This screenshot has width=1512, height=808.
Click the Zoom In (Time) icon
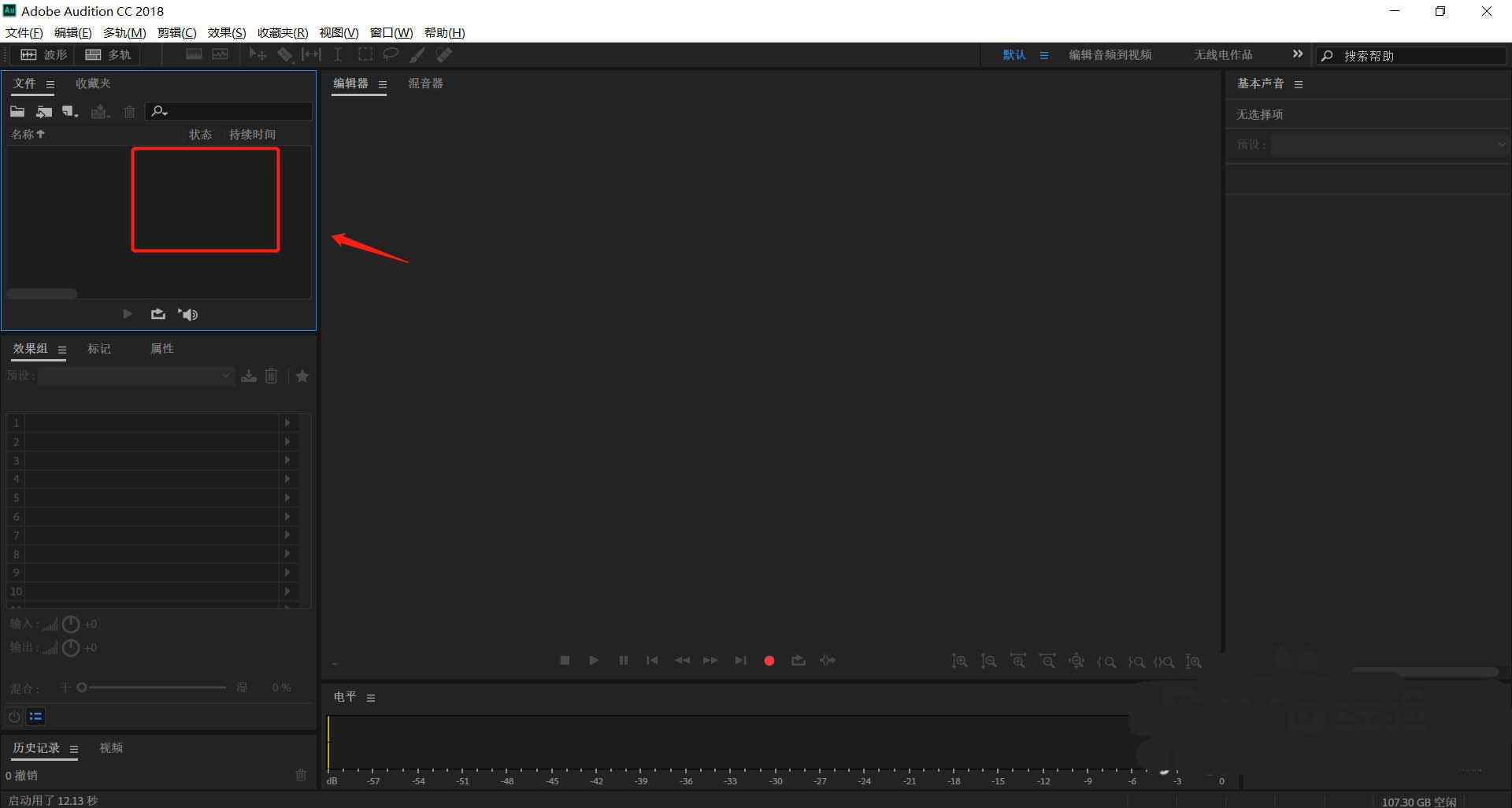[x=1018, y=662]
